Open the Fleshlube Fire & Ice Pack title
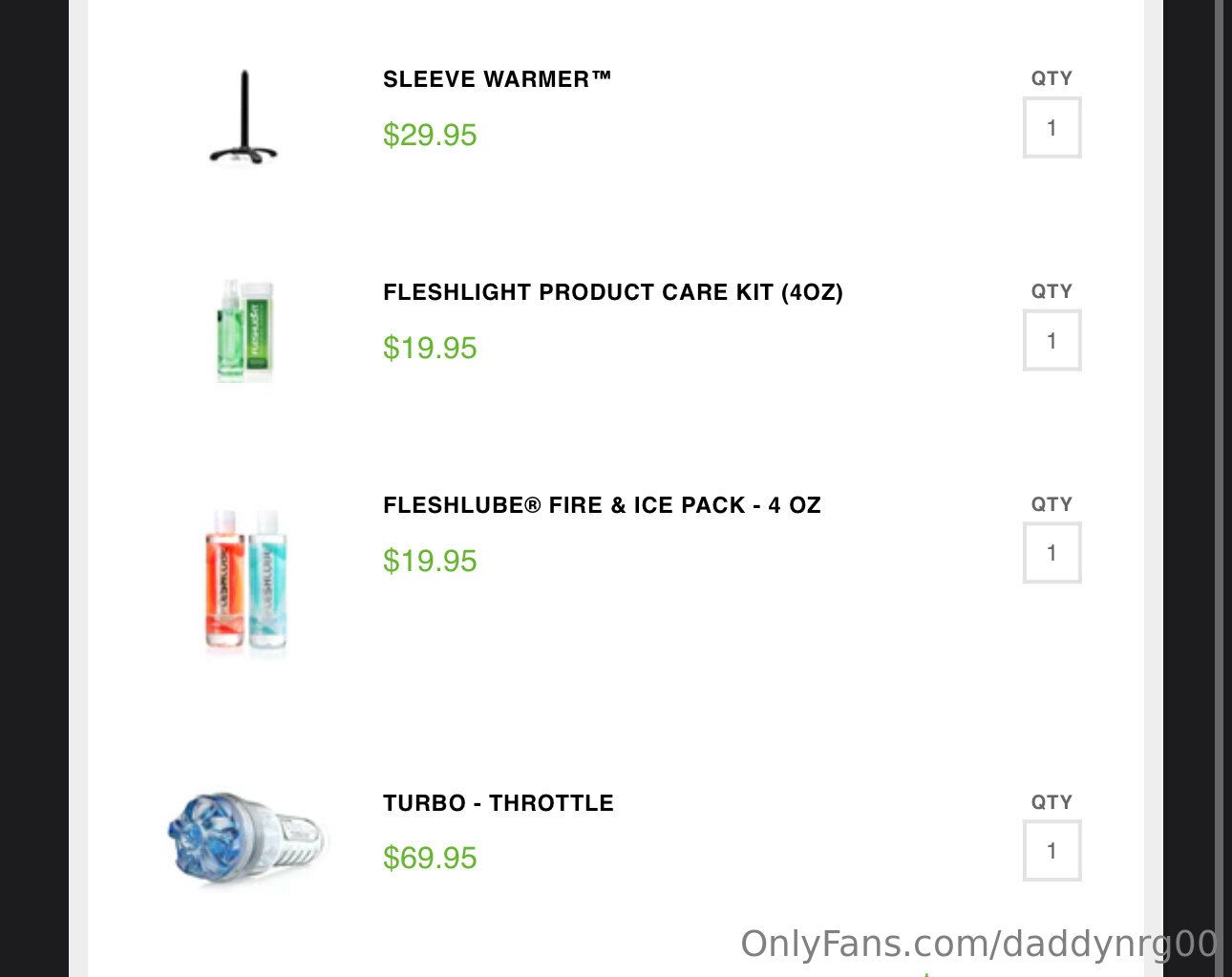The height and width of the screenshot is (977, 1232). click(x=602, y=505)
